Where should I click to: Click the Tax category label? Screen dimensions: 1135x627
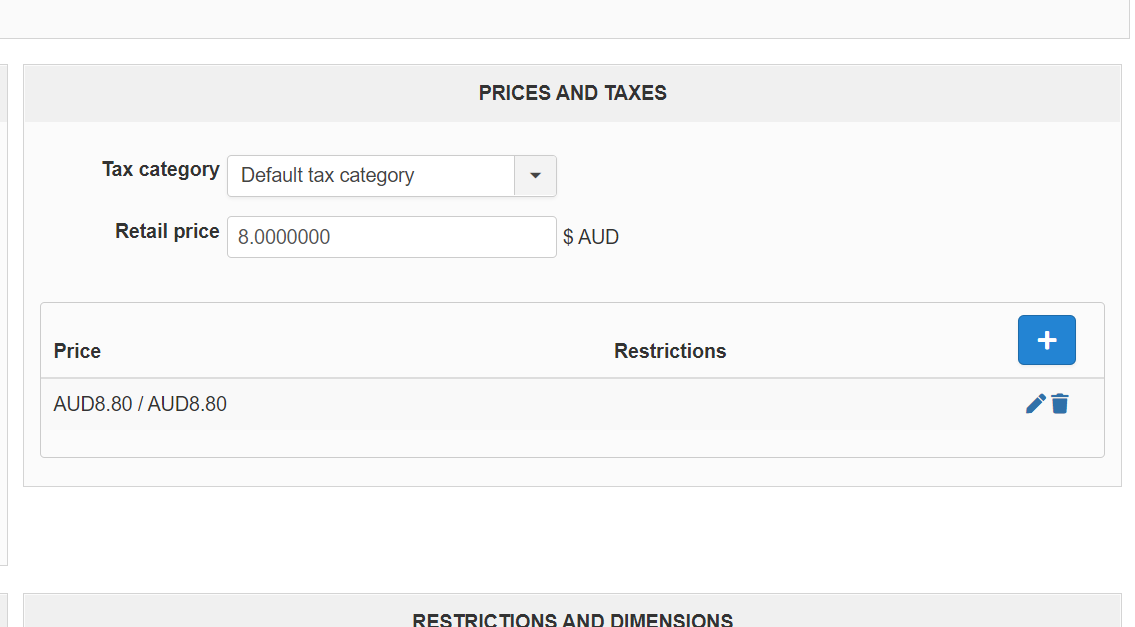pyautogui.click(x=161, y=169)
